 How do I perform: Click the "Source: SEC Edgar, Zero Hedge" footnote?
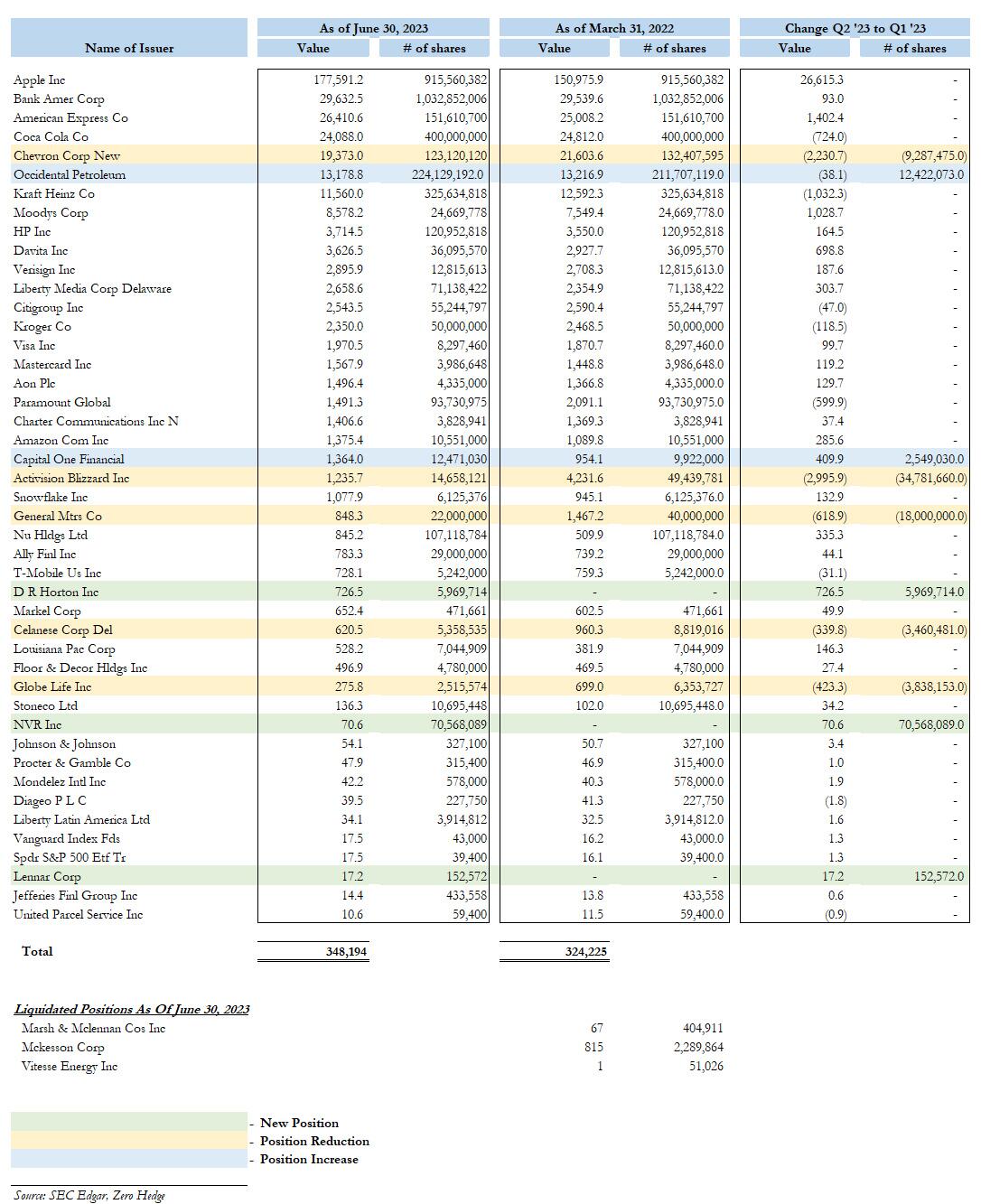(x=89, y=1195)
